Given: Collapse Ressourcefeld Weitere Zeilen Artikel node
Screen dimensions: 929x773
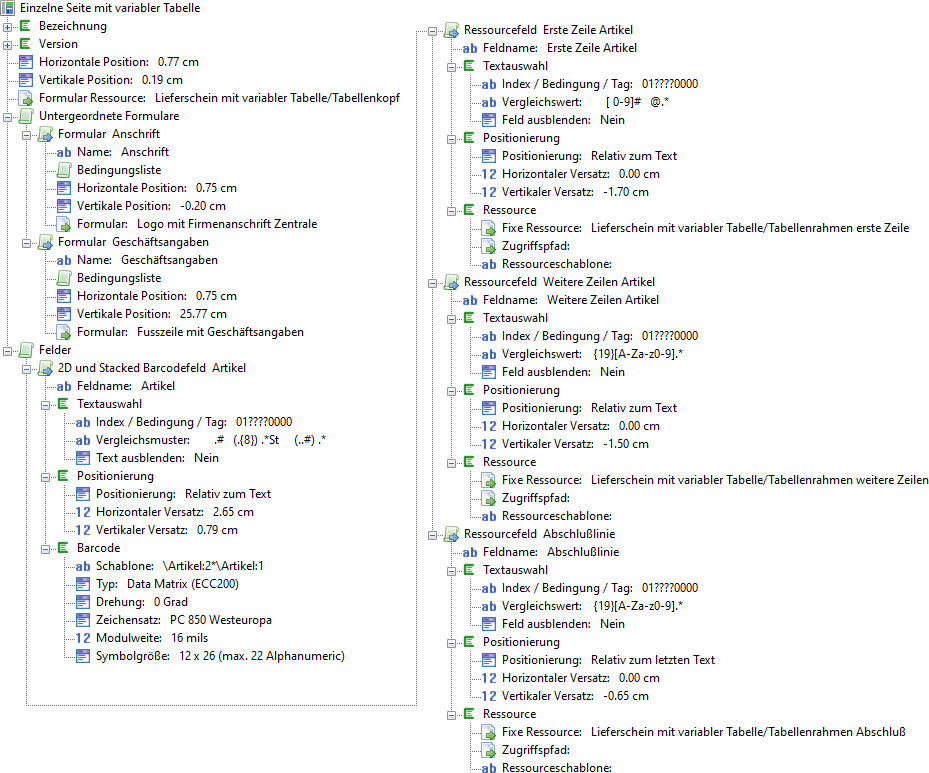Looking at the screenshot, I should (x=432, y=282).
